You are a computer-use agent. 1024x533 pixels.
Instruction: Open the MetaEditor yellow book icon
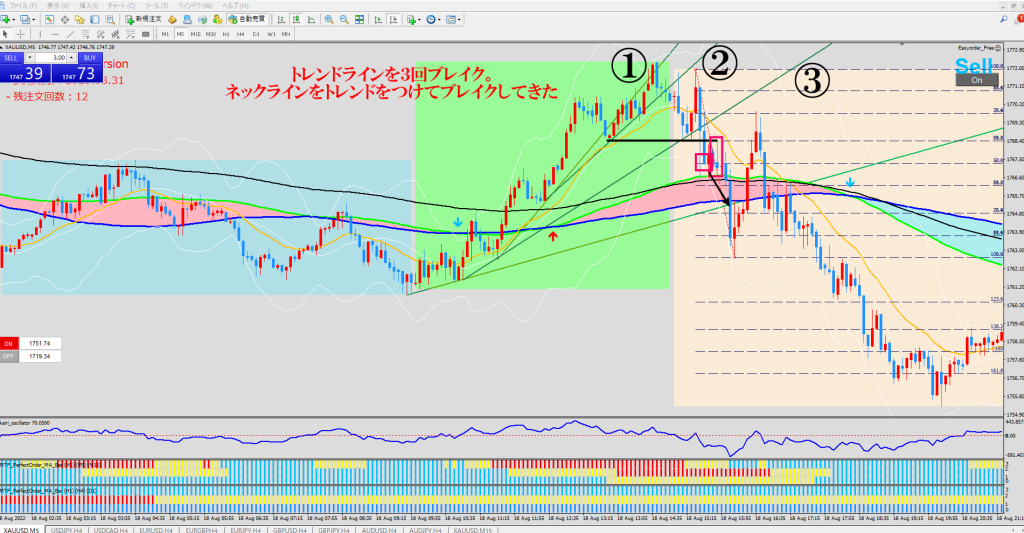tap(172, 20)
